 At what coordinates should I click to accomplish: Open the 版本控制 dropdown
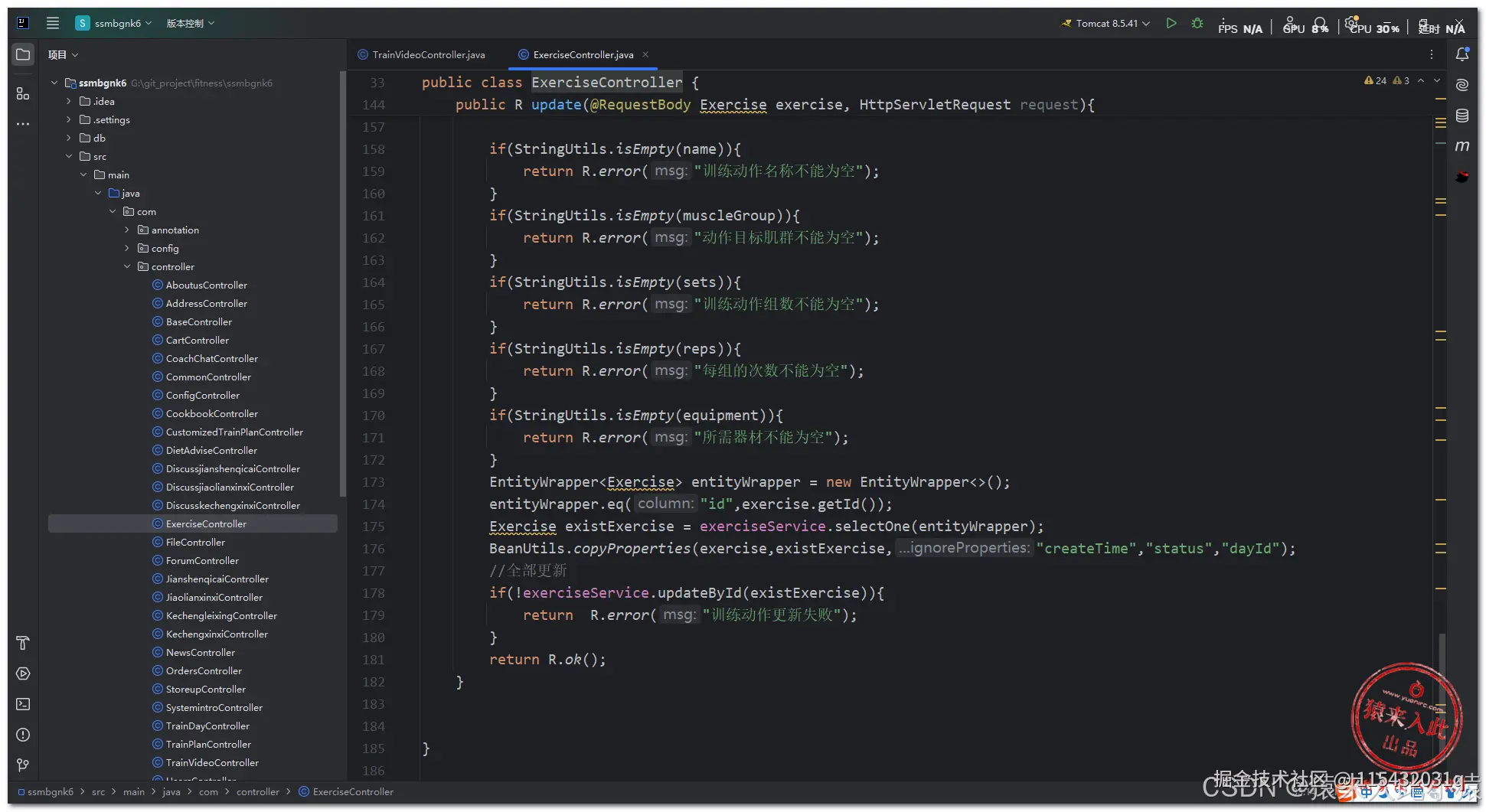coord(190,23)
